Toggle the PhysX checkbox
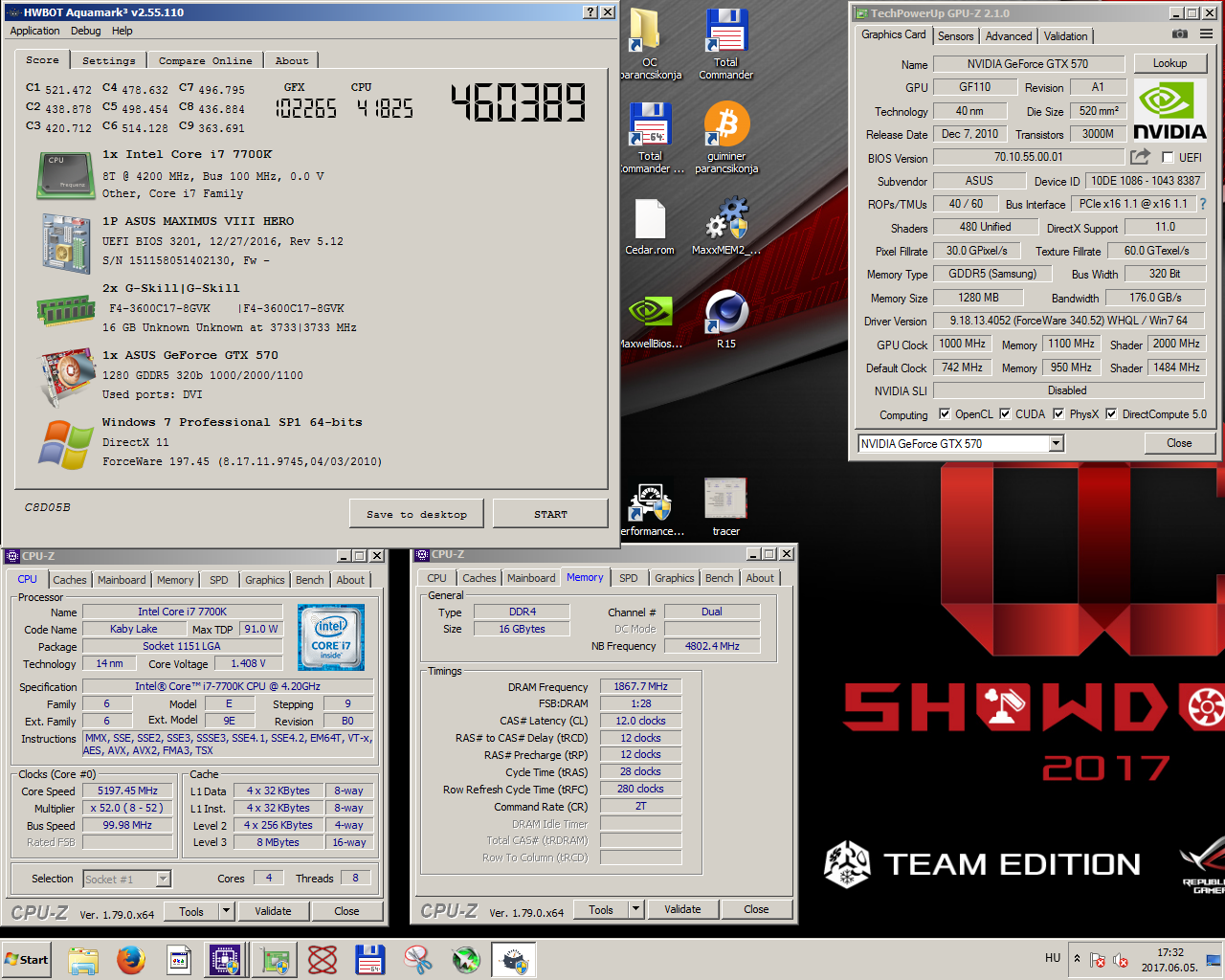Image resolution: width=1225 pixels, height=980 pixels. click(1058, 414)
